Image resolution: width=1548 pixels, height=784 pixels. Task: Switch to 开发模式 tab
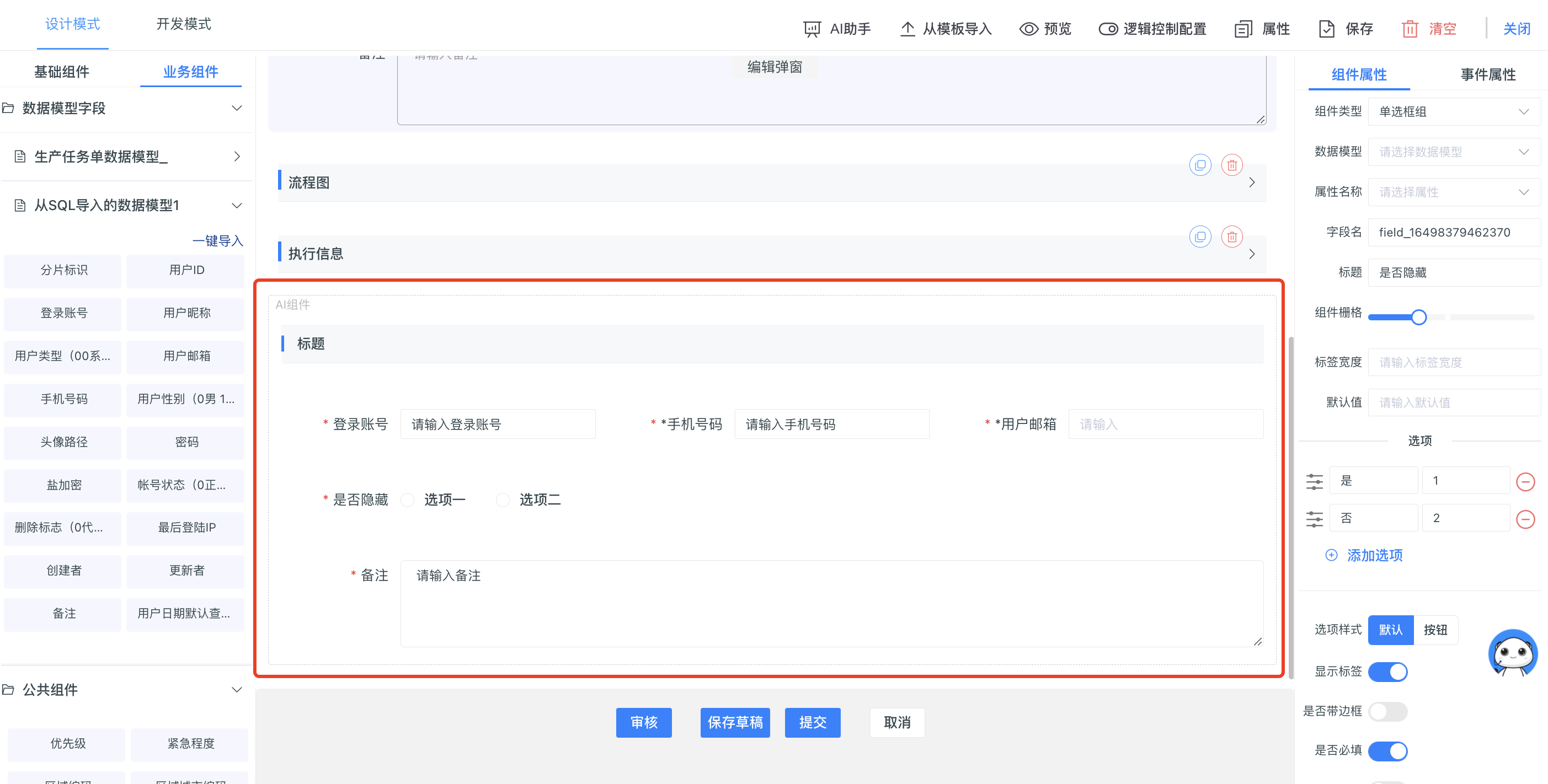pos(184,24)
